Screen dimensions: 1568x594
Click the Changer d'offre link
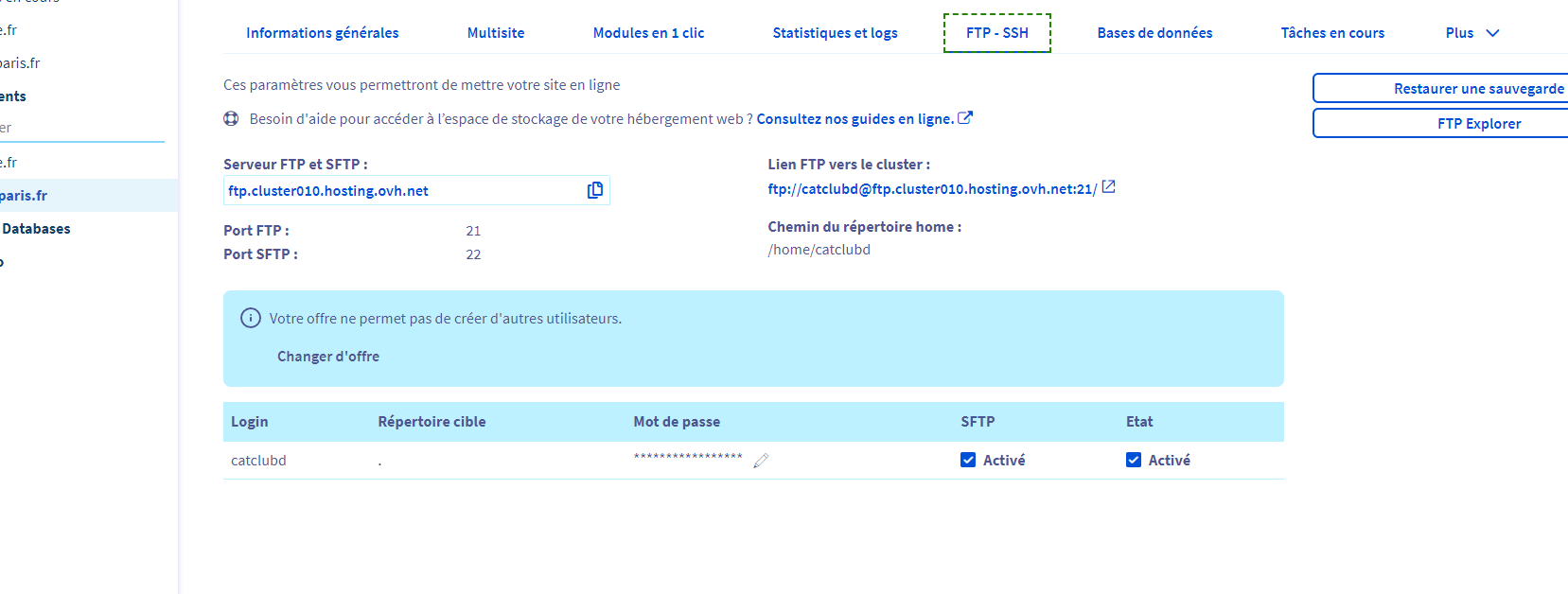pyautogui.click(x=328, y=357)
